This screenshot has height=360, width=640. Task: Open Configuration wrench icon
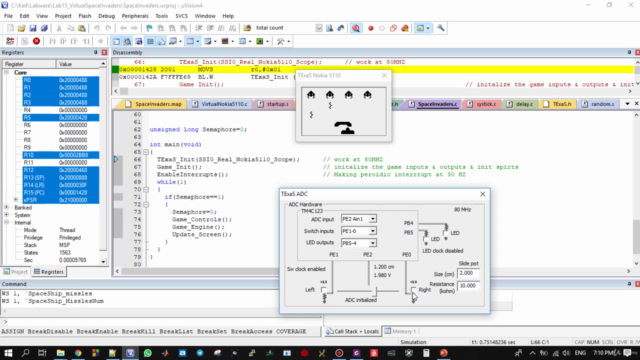pos(441,28)
